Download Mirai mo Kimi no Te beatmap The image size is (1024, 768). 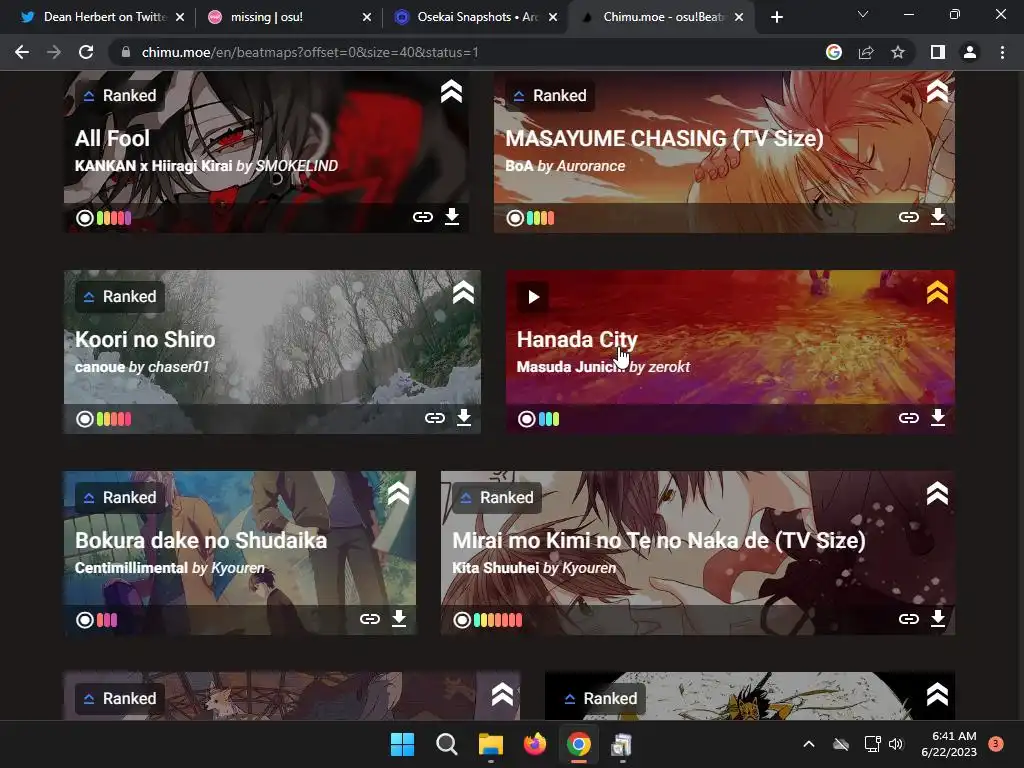tap(938, 618)
